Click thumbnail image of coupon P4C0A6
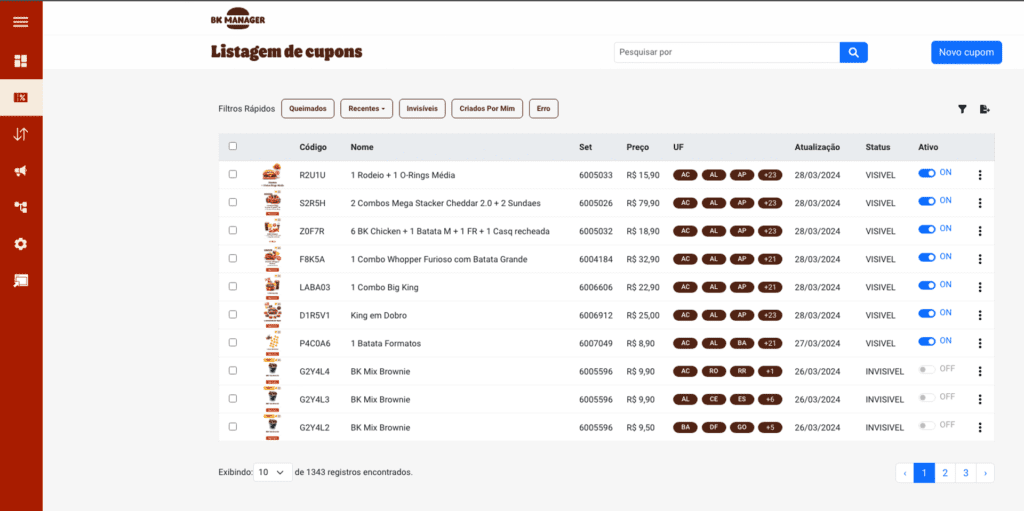The image size is (1024, 511). tap(272, 343)
